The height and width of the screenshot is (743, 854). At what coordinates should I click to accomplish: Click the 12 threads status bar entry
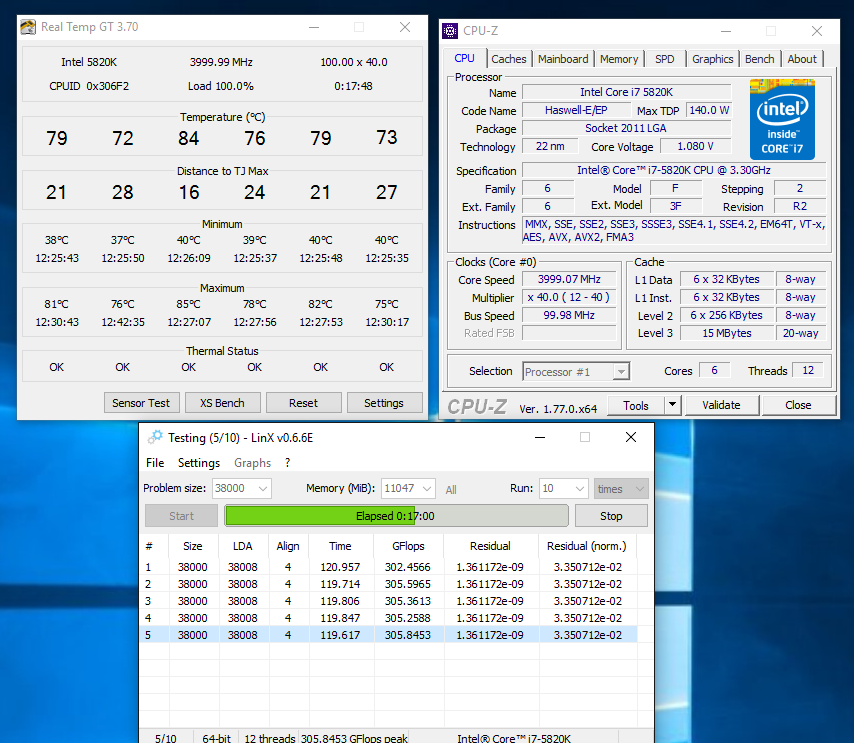[x=270, y=738]
